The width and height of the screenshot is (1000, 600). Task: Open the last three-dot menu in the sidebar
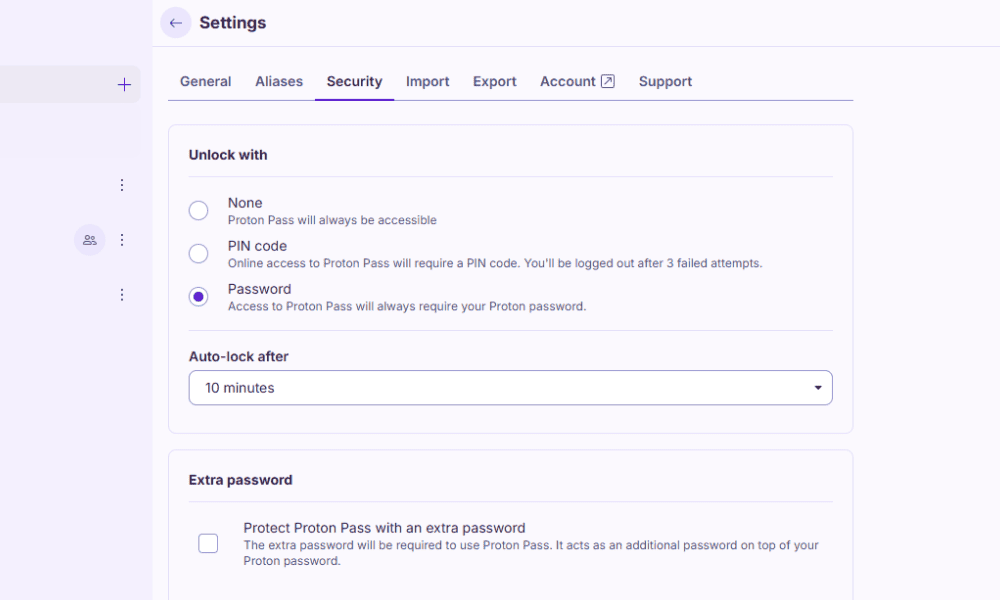tap(122, 295)
